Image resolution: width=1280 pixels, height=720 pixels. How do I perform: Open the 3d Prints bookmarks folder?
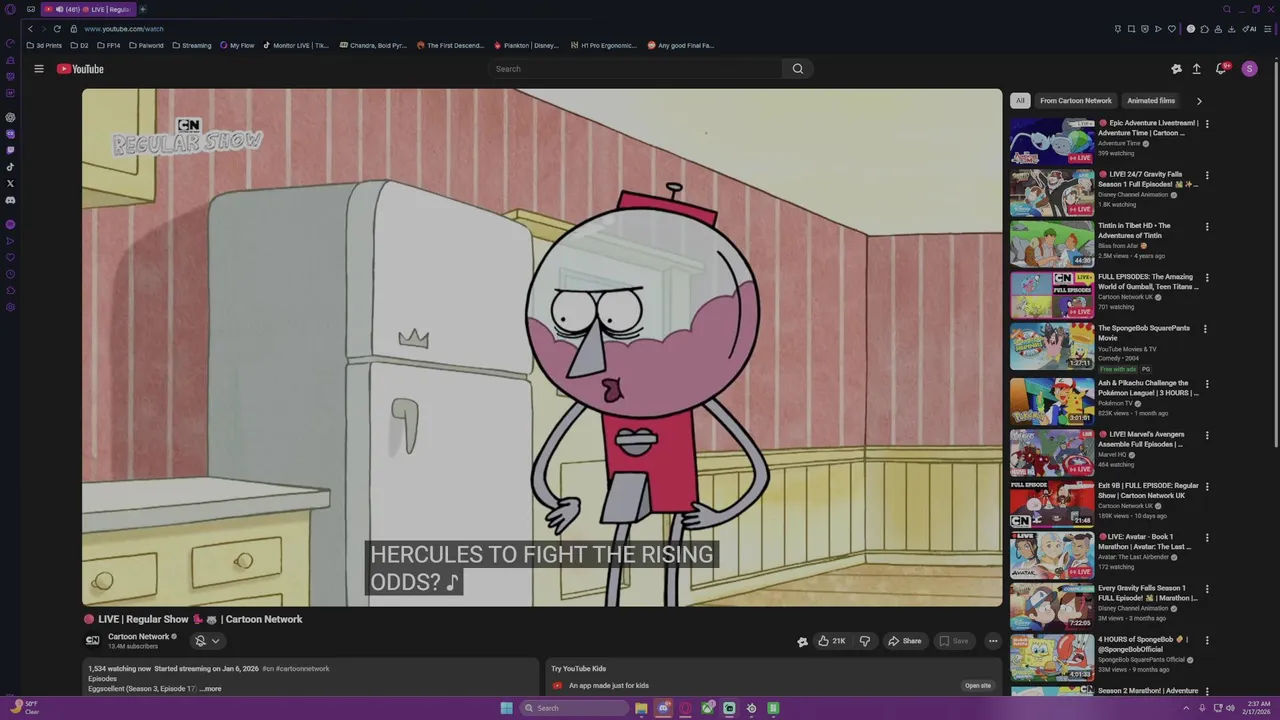click(44, 45)
